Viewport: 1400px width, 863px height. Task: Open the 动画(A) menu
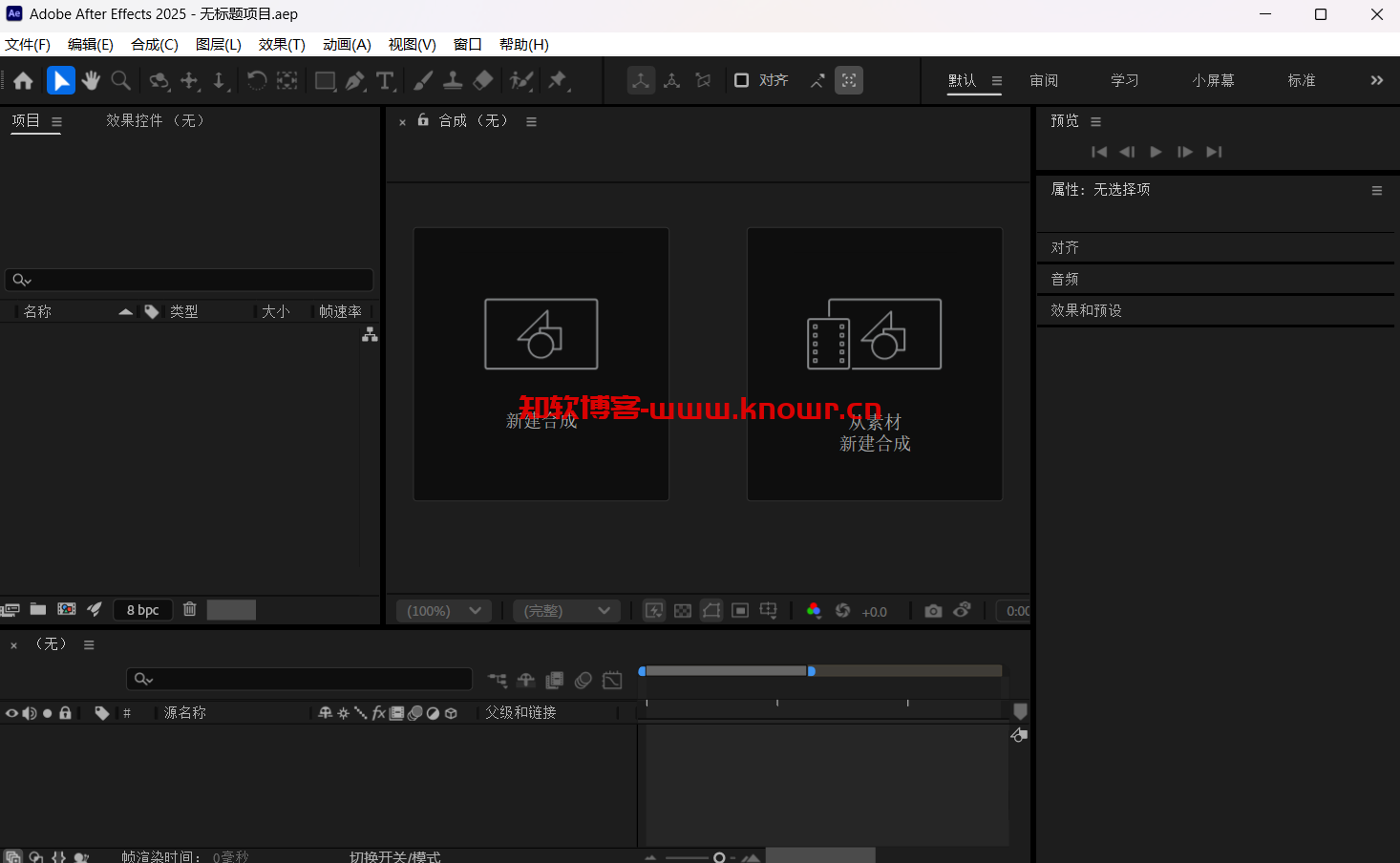347,45
